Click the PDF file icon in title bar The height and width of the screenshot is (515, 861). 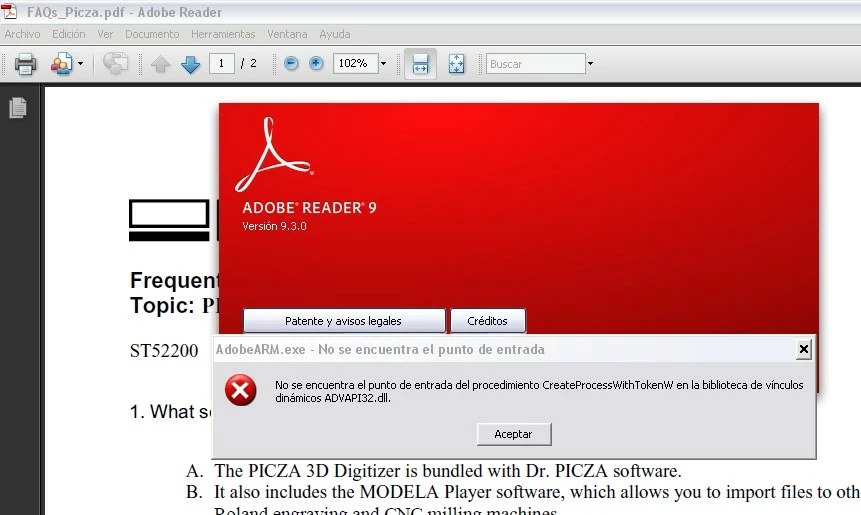(x=9, y=11)
